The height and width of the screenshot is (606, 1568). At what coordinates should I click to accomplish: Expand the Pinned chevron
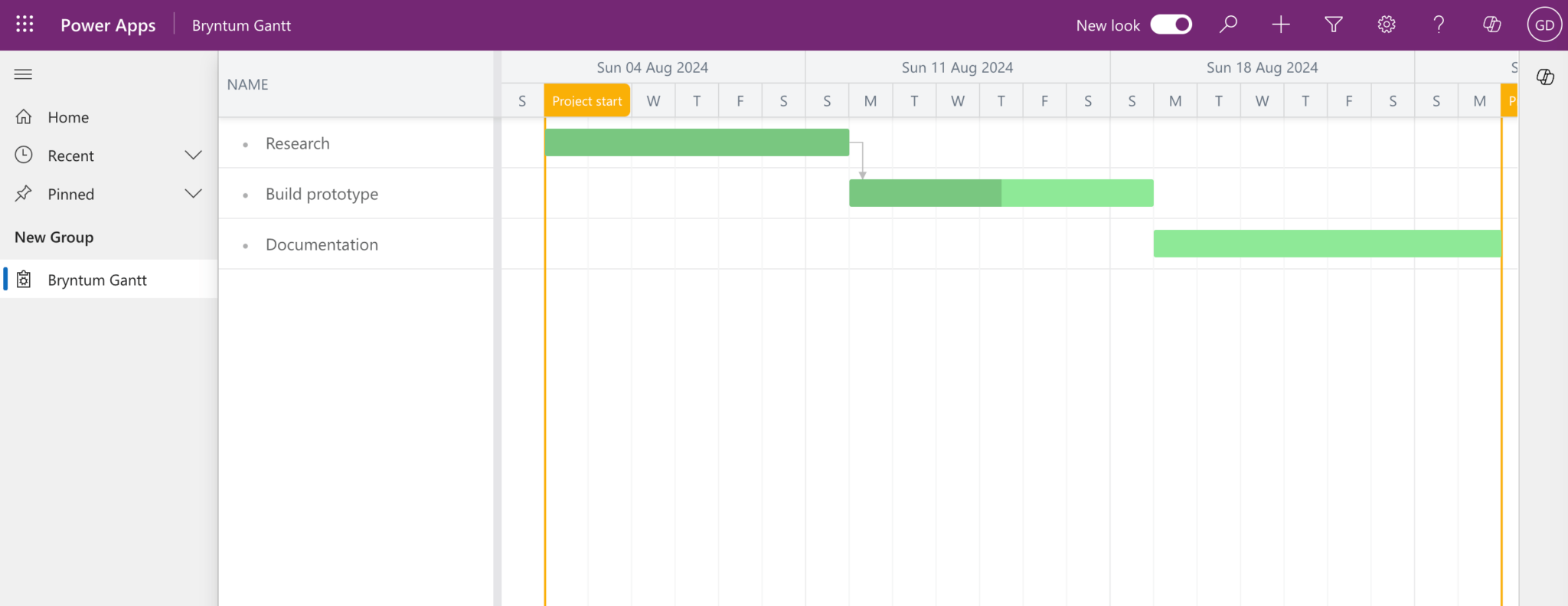tap(194, 193)
